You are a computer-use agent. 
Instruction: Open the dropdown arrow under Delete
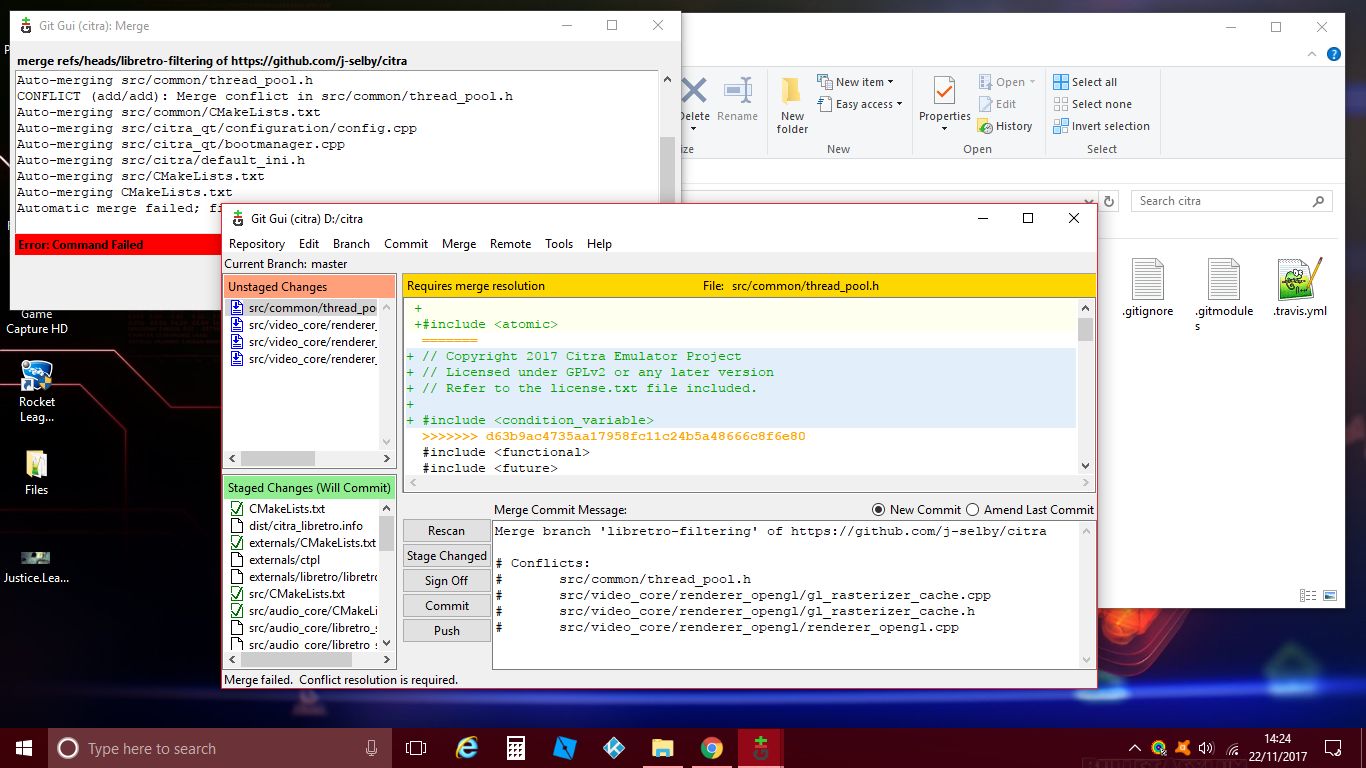(694, 130)
